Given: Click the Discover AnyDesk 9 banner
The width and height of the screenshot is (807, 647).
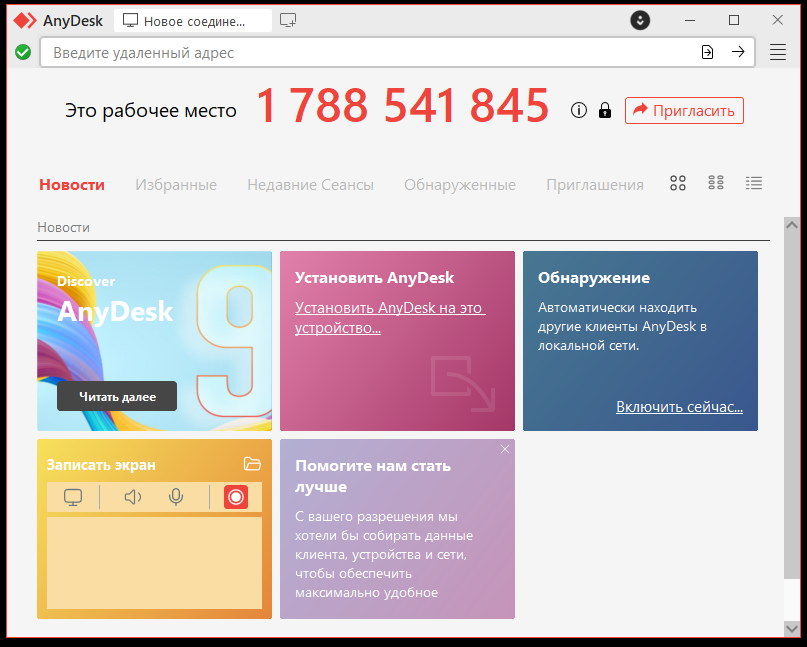Looking at the screenshot, I should tap(154, 341).
